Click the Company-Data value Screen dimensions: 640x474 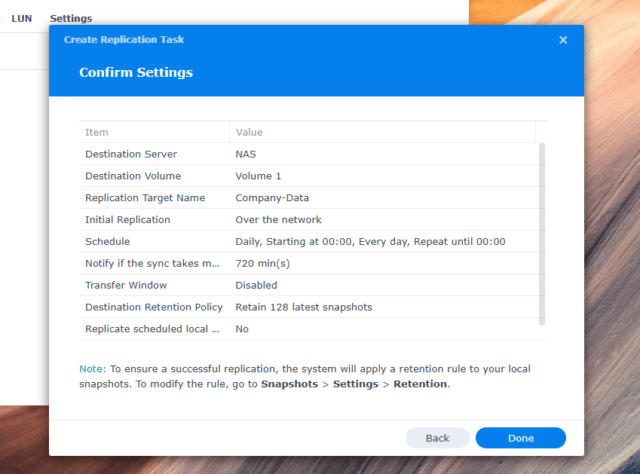coord(272,198)
